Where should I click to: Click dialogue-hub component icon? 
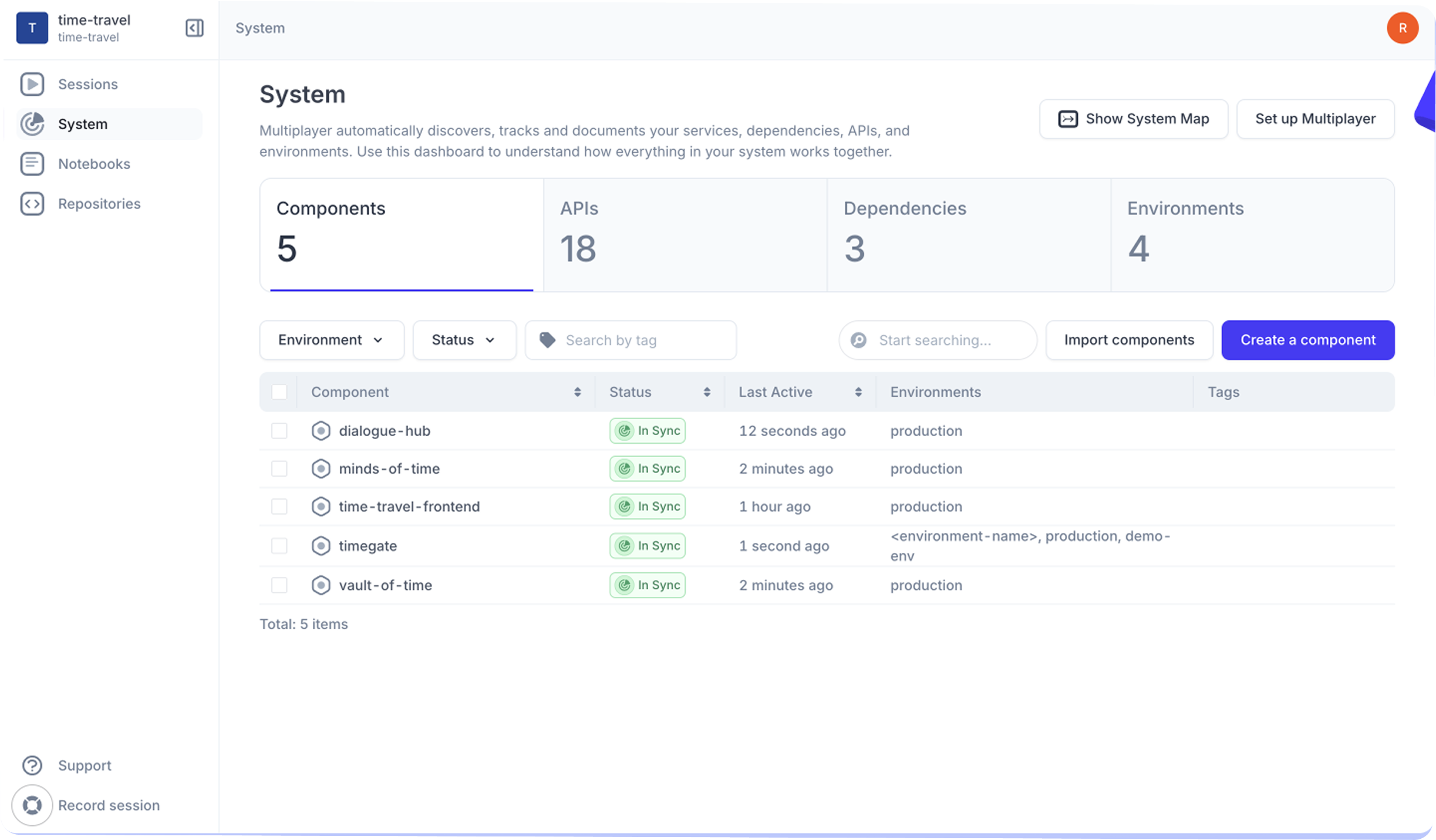point(321,431)
